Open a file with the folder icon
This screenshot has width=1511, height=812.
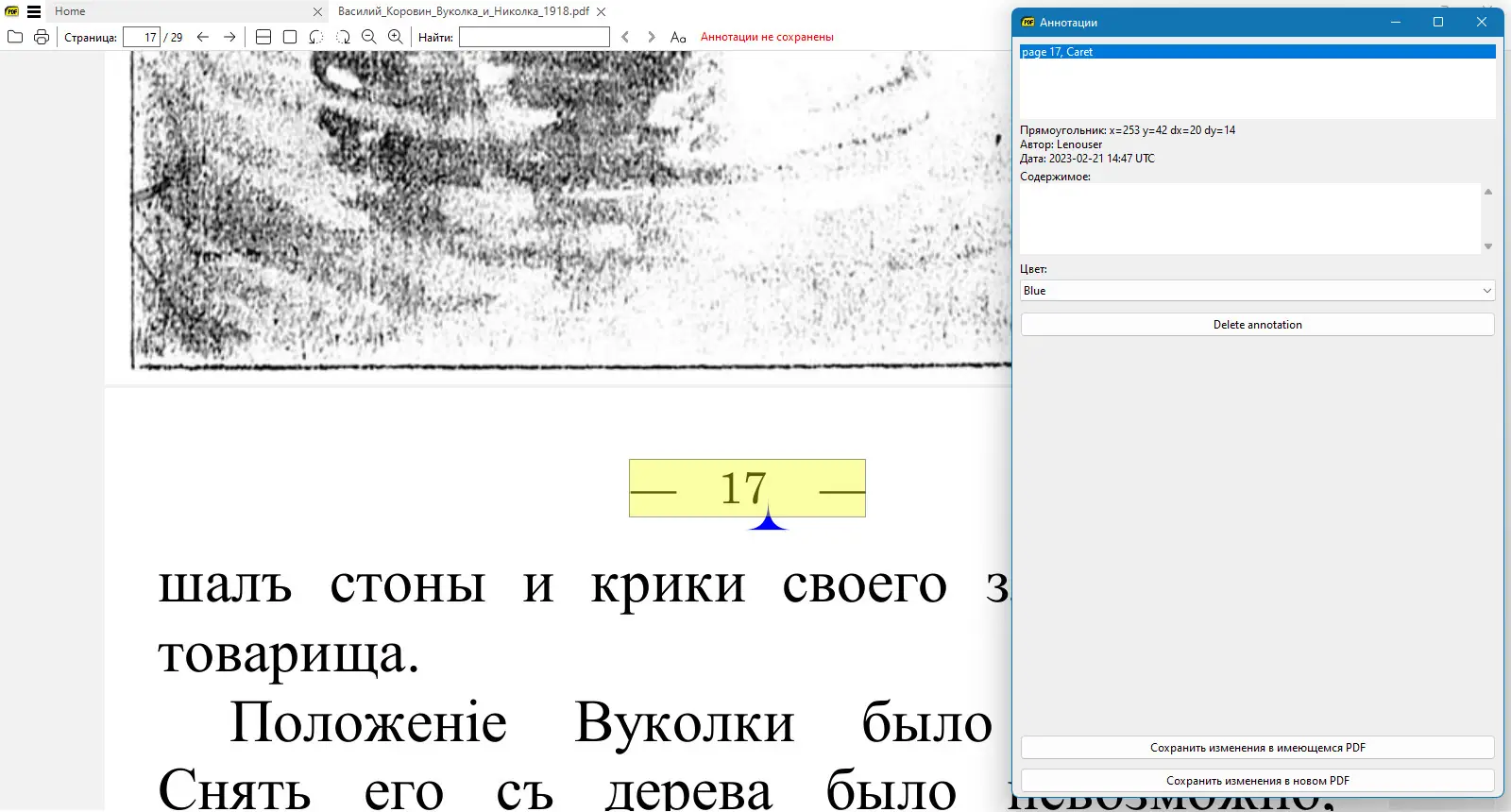point(15,37)
